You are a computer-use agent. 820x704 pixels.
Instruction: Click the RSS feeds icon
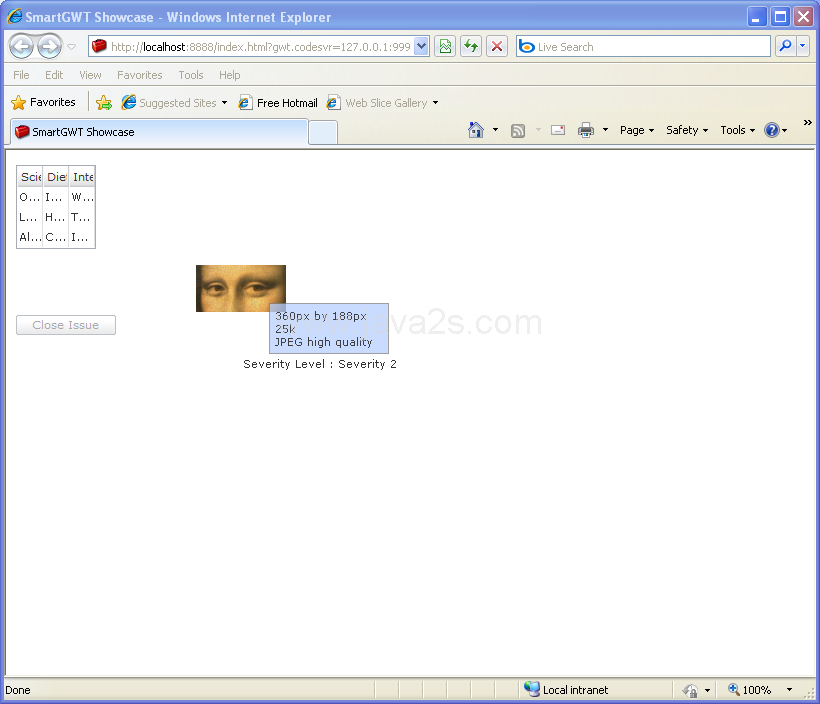[518, 130]
